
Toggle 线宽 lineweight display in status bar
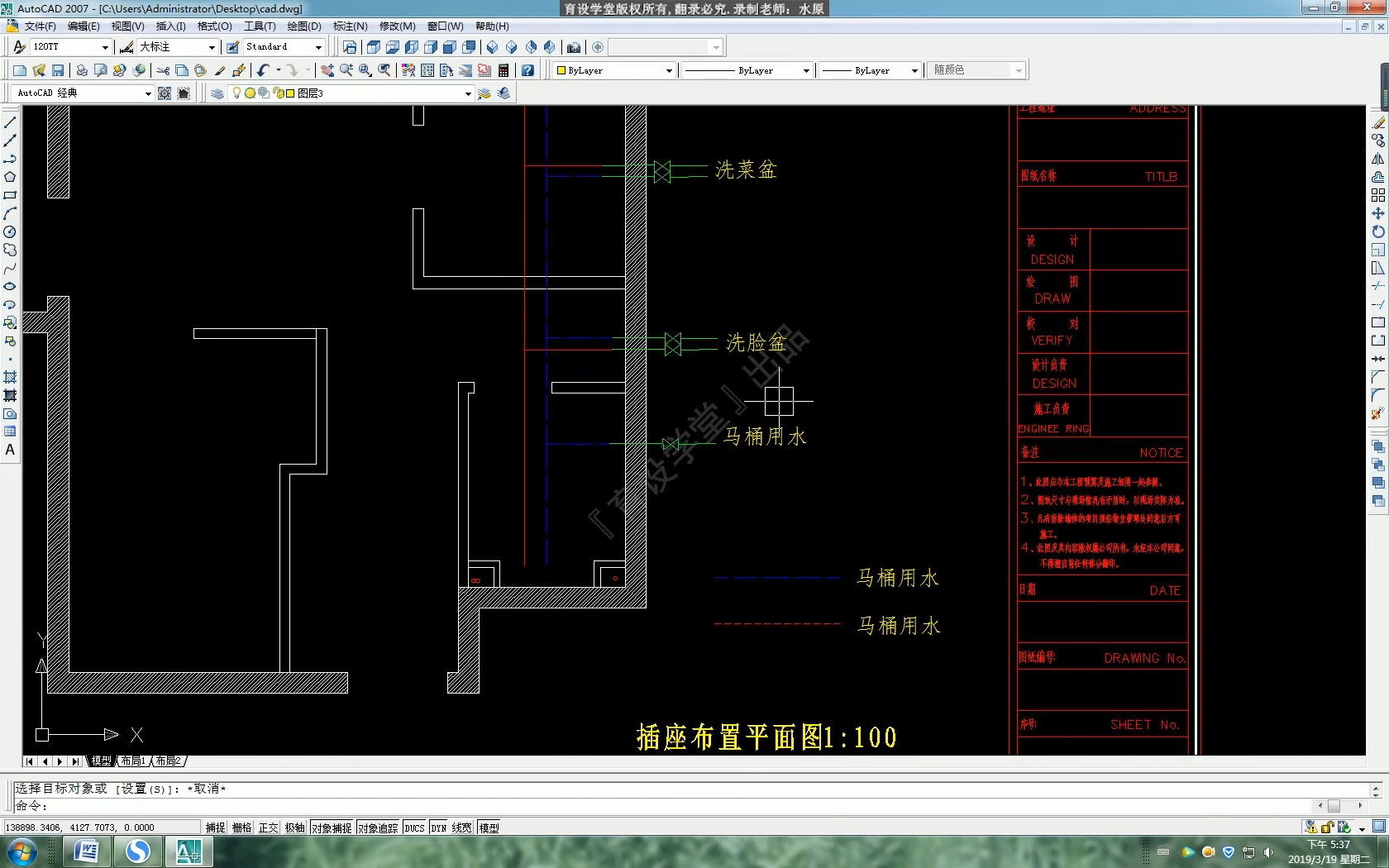(462, 827)
